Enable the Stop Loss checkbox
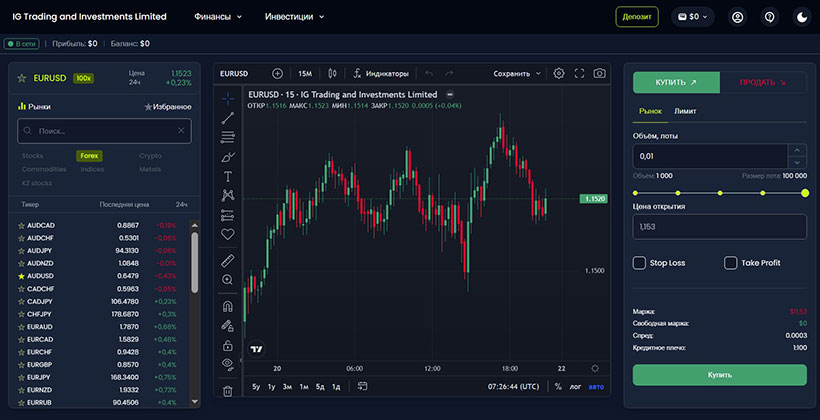 tap(639, 263)
